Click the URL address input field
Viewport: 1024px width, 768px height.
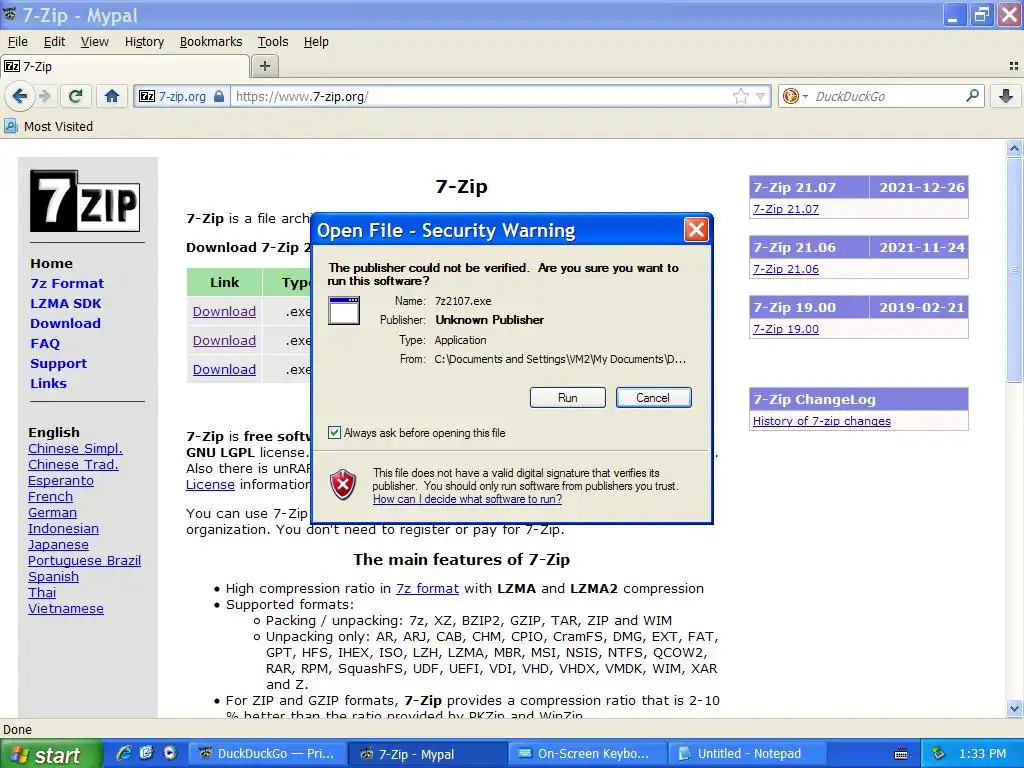pyautogui.click(x=482, y=97)
